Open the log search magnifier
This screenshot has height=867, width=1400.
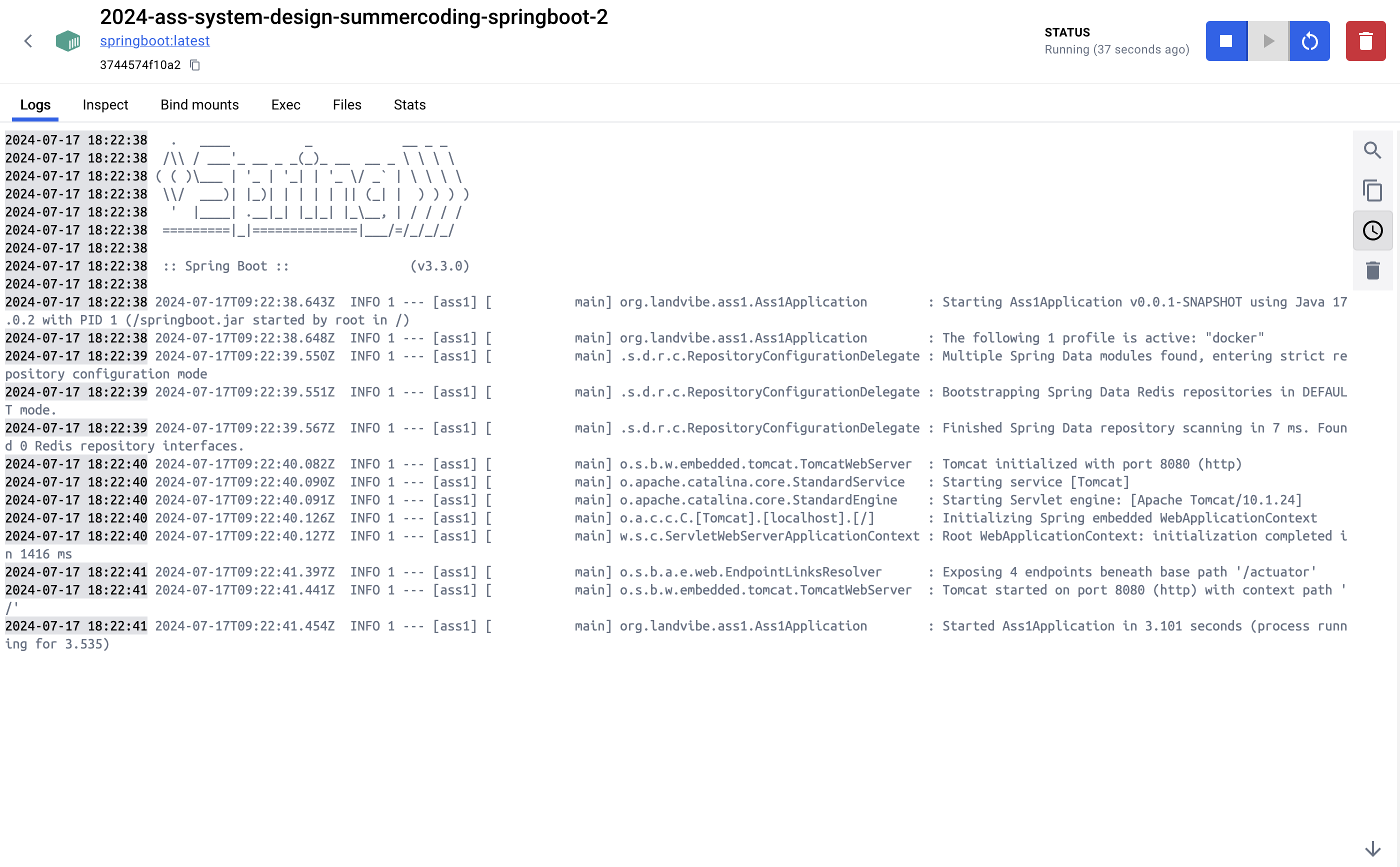tap(1372, 150)
